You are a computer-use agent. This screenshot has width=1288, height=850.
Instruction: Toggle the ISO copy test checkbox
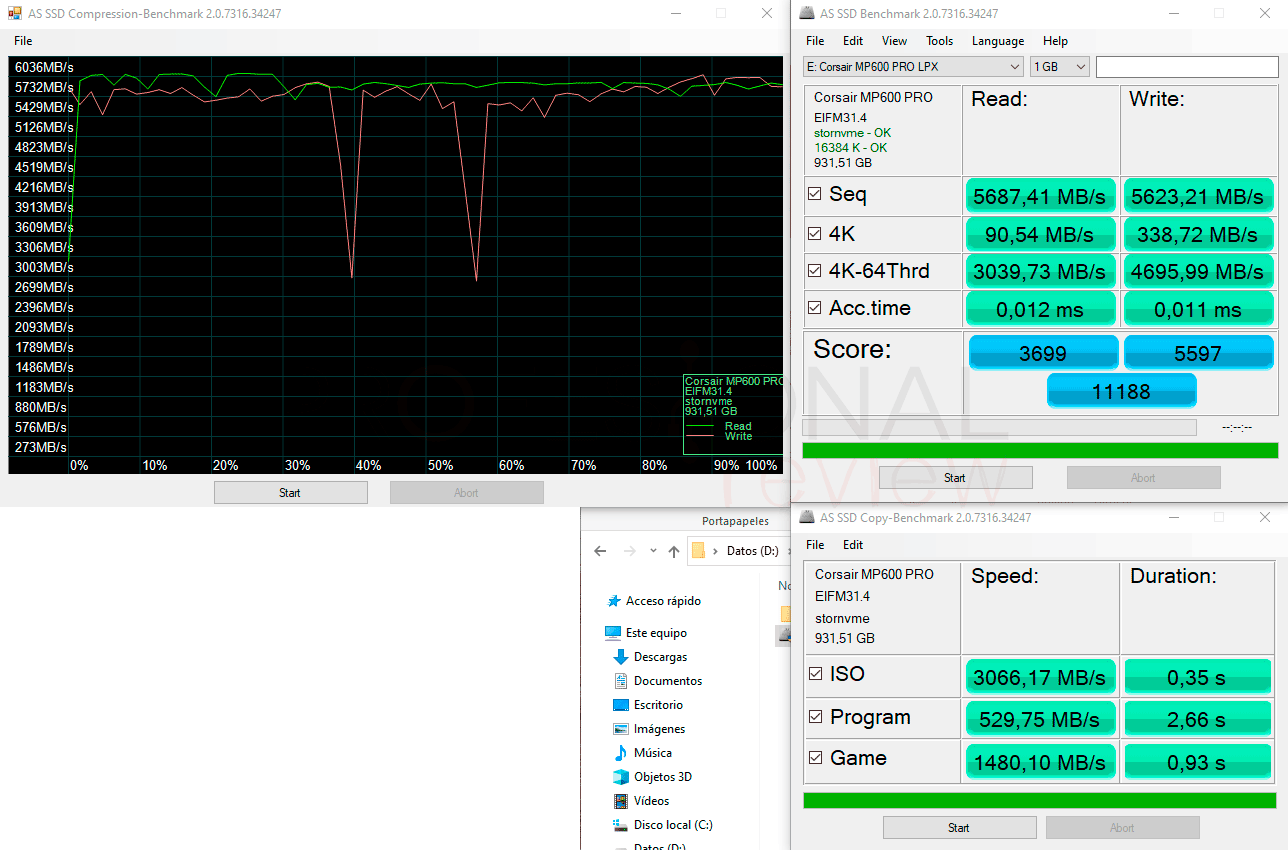[816, 674]
